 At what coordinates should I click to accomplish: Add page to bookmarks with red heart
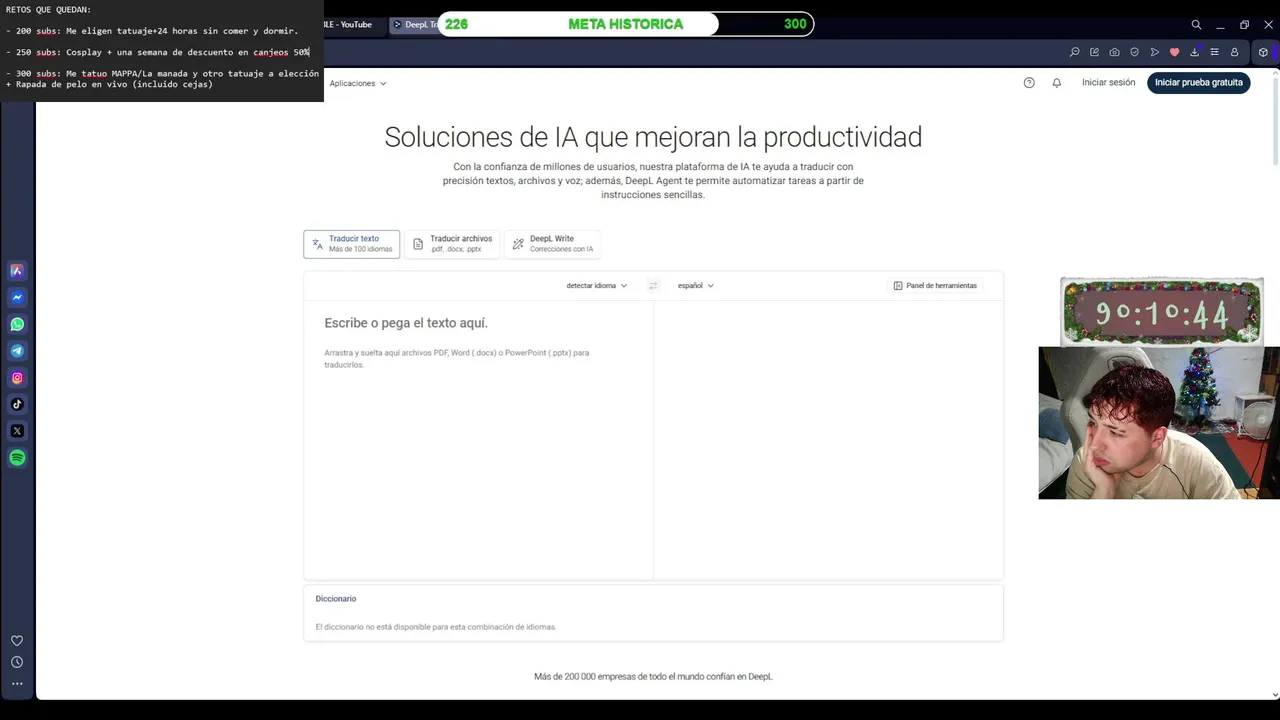(1174, 52)
